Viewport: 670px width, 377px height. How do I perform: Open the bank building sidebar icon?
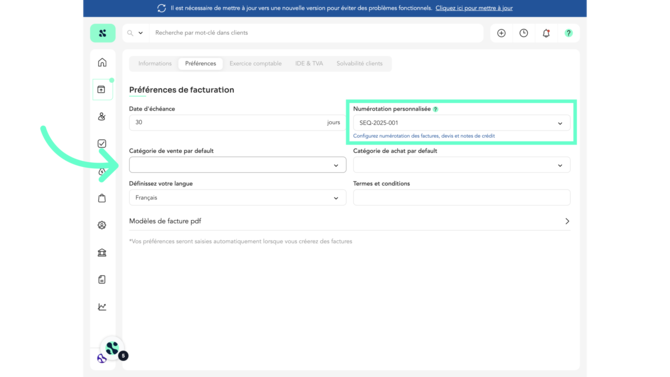click(x=102, y=253)
